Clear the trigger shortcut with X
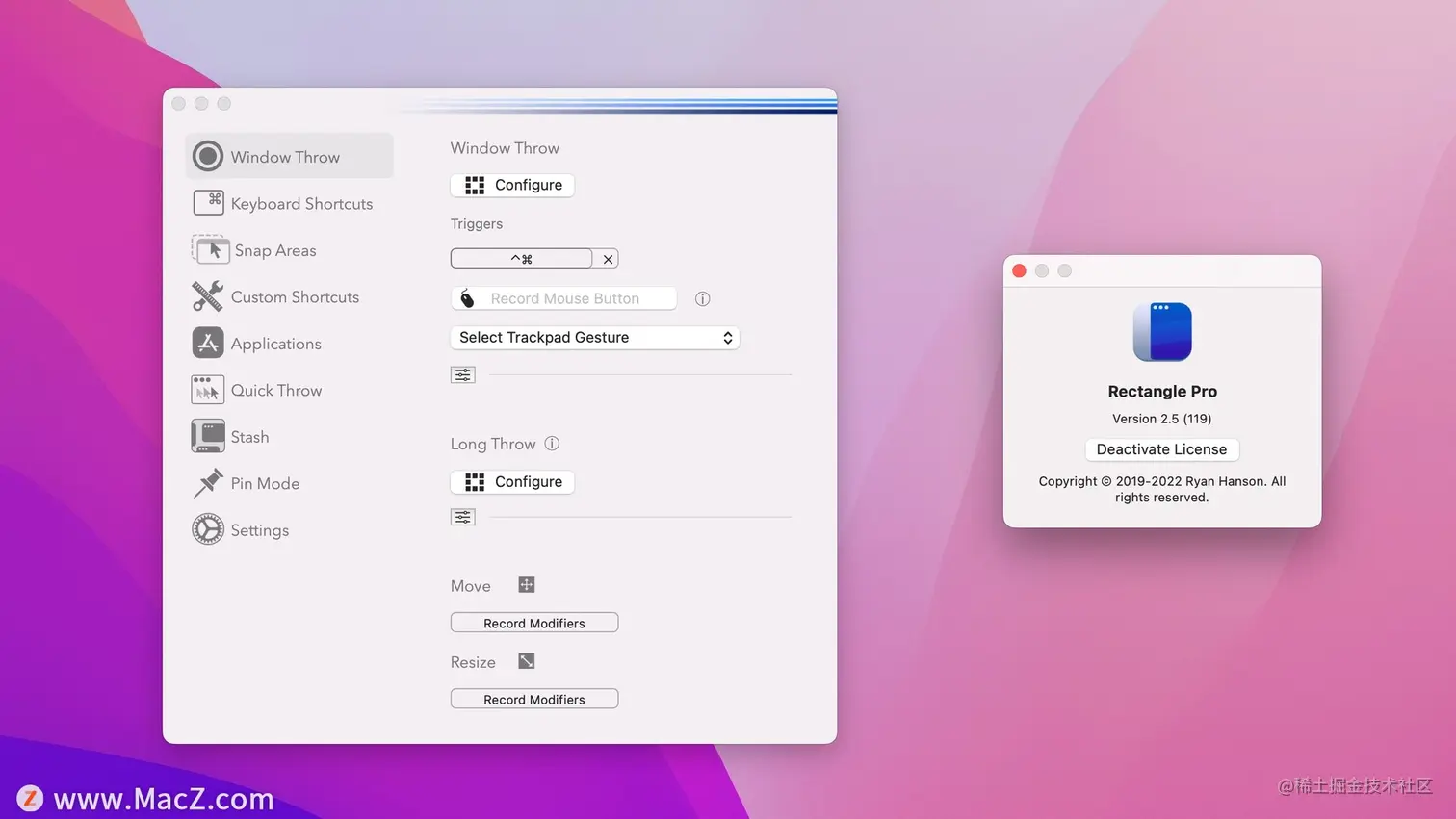Screen dimensions: 1456x819 pos(608,259)
